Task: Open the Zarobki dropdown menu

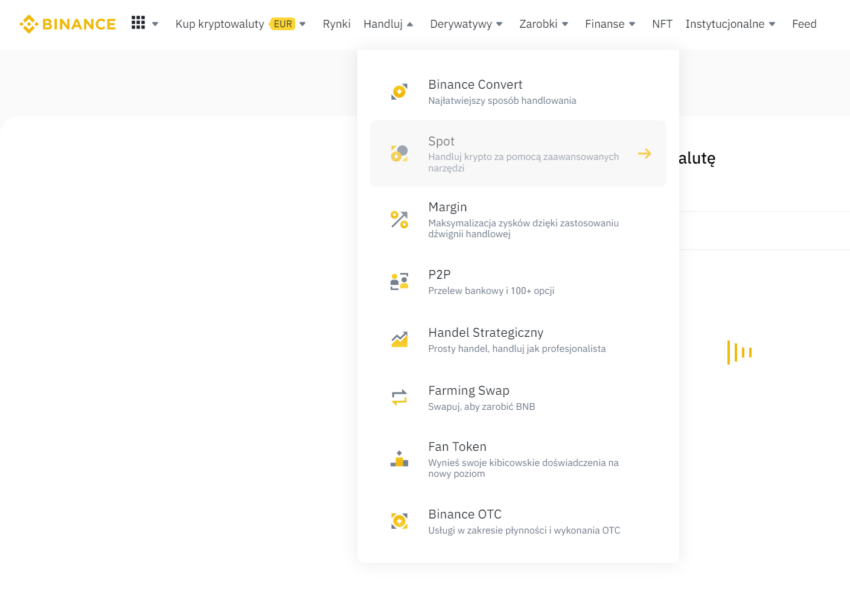Action: 544,24
